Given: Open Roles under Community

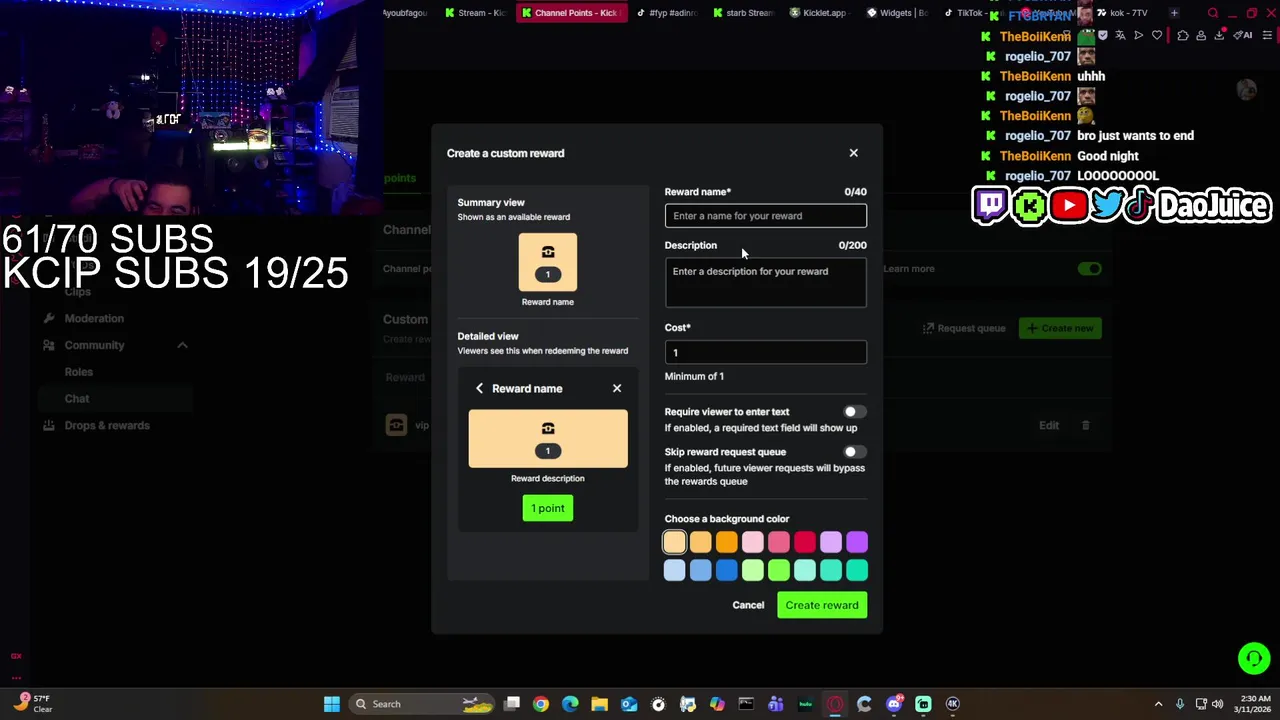Looking at the screenshot, I should tap(78, 372).
